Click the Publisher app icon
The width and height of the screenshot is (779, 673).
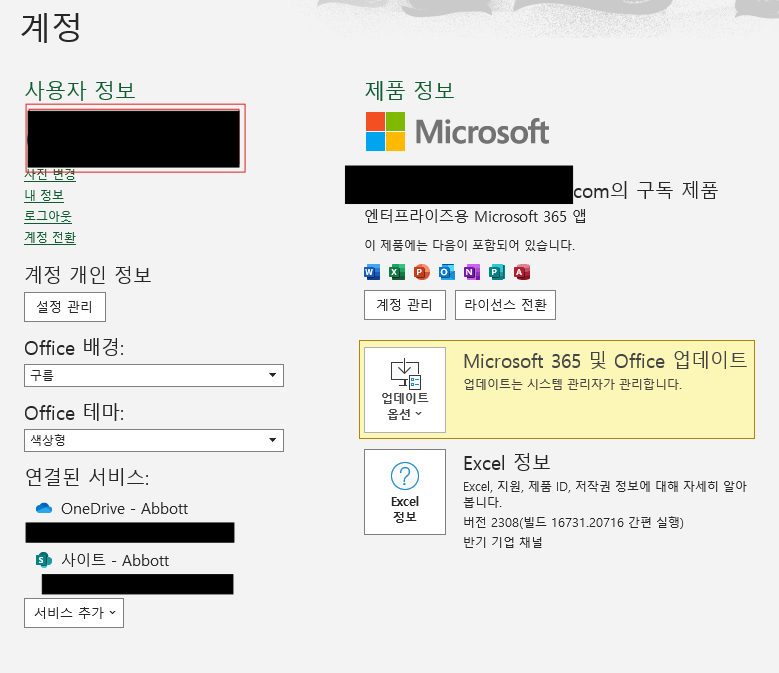(x=496, y=272)
